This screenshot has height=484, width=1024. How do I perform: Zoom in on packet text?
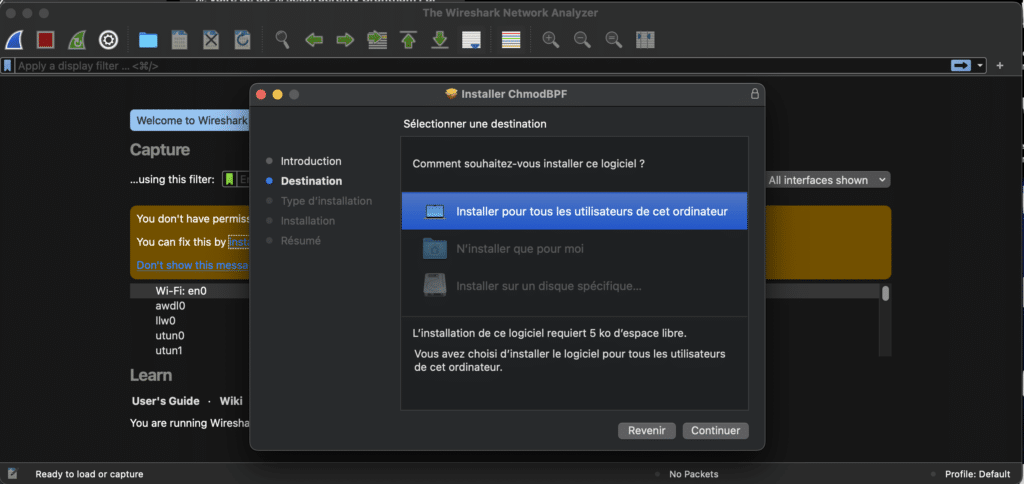point(551,40)
